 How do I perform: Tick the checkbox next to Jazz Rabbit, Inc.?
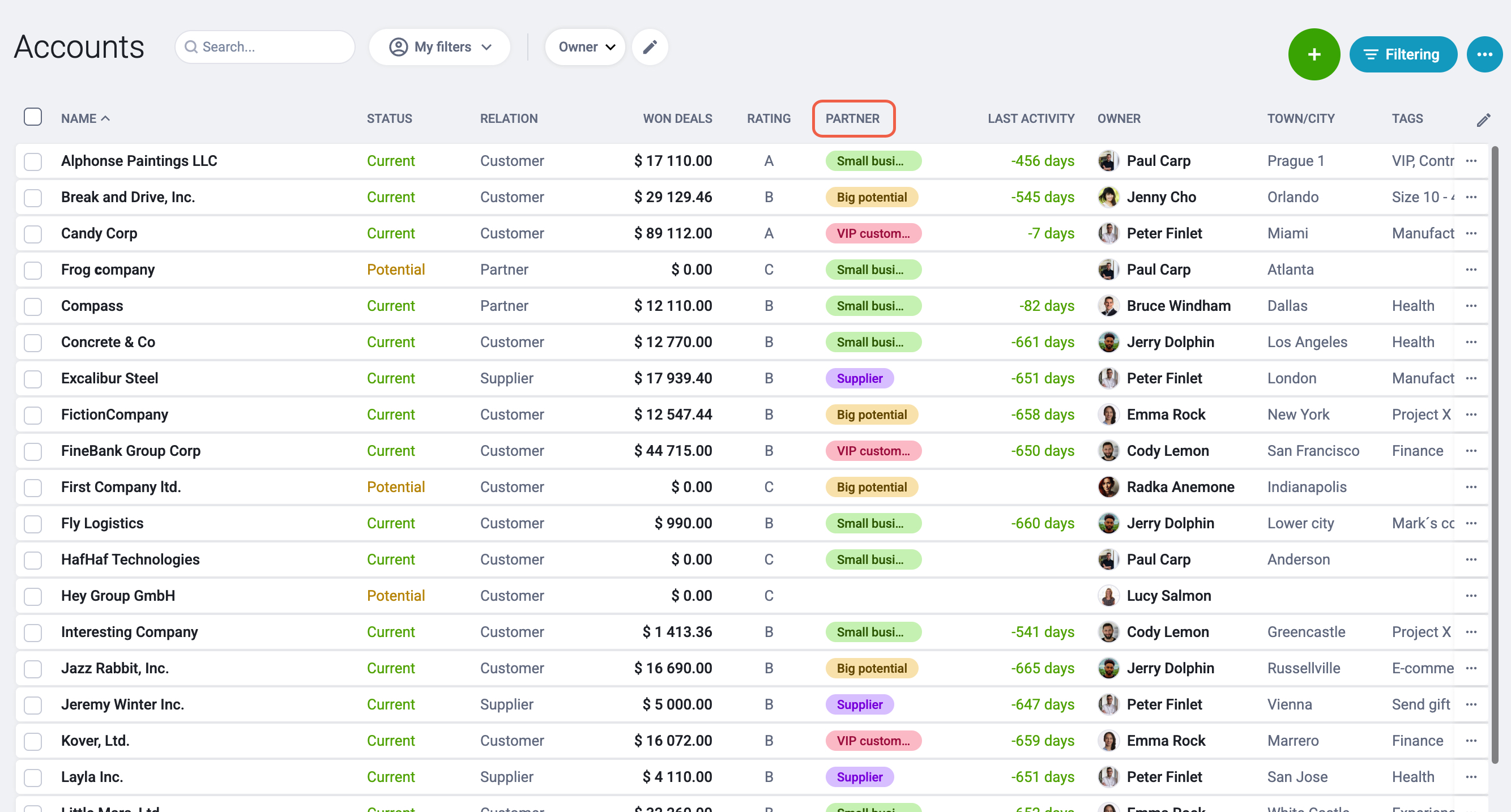(33, 668)
